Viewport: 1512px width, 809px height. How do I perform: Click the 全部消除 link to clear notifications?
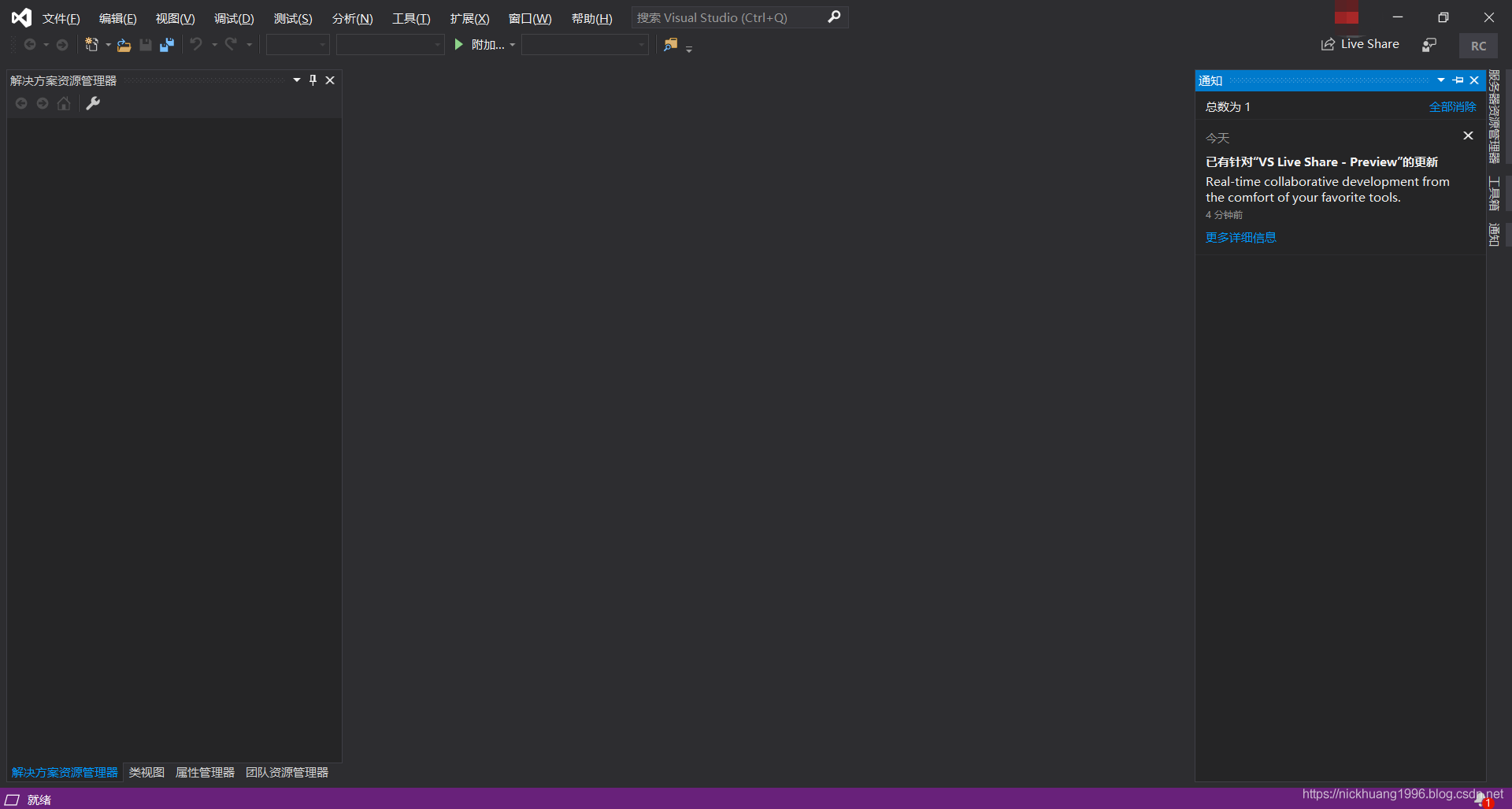[1453, 106]
